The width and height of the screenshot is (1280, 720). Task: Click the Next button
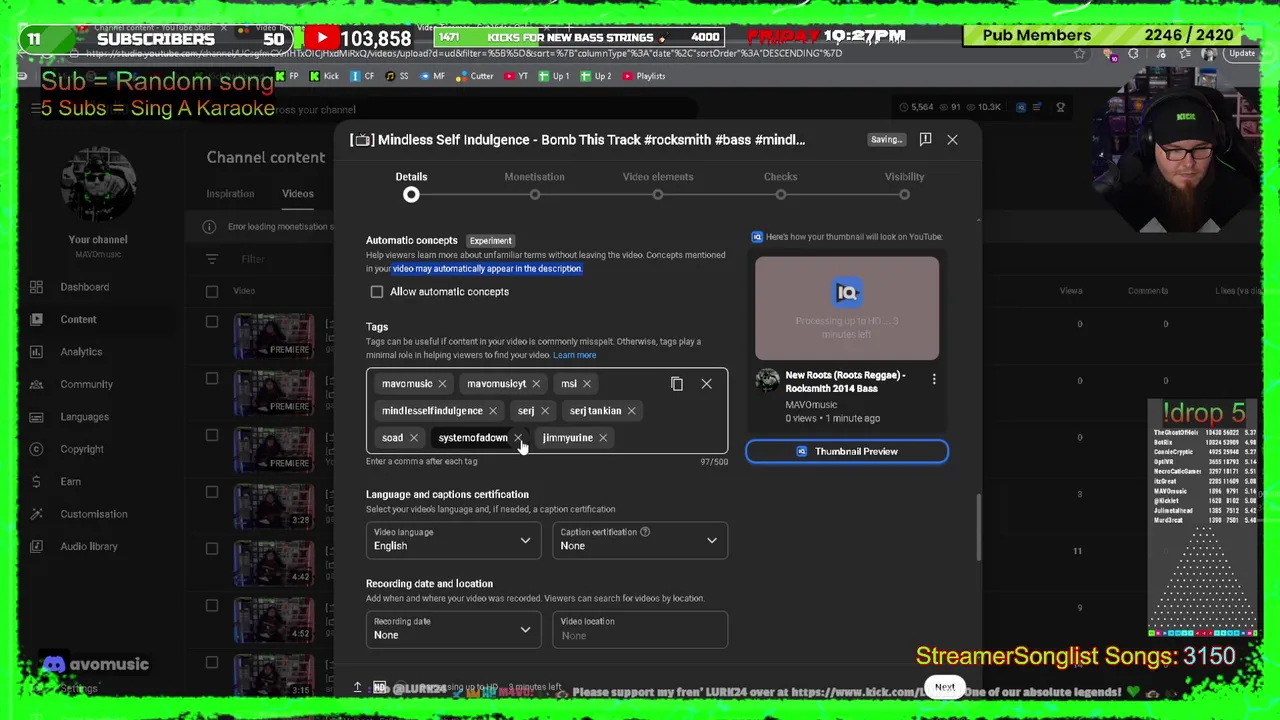(x=944, y=687)
